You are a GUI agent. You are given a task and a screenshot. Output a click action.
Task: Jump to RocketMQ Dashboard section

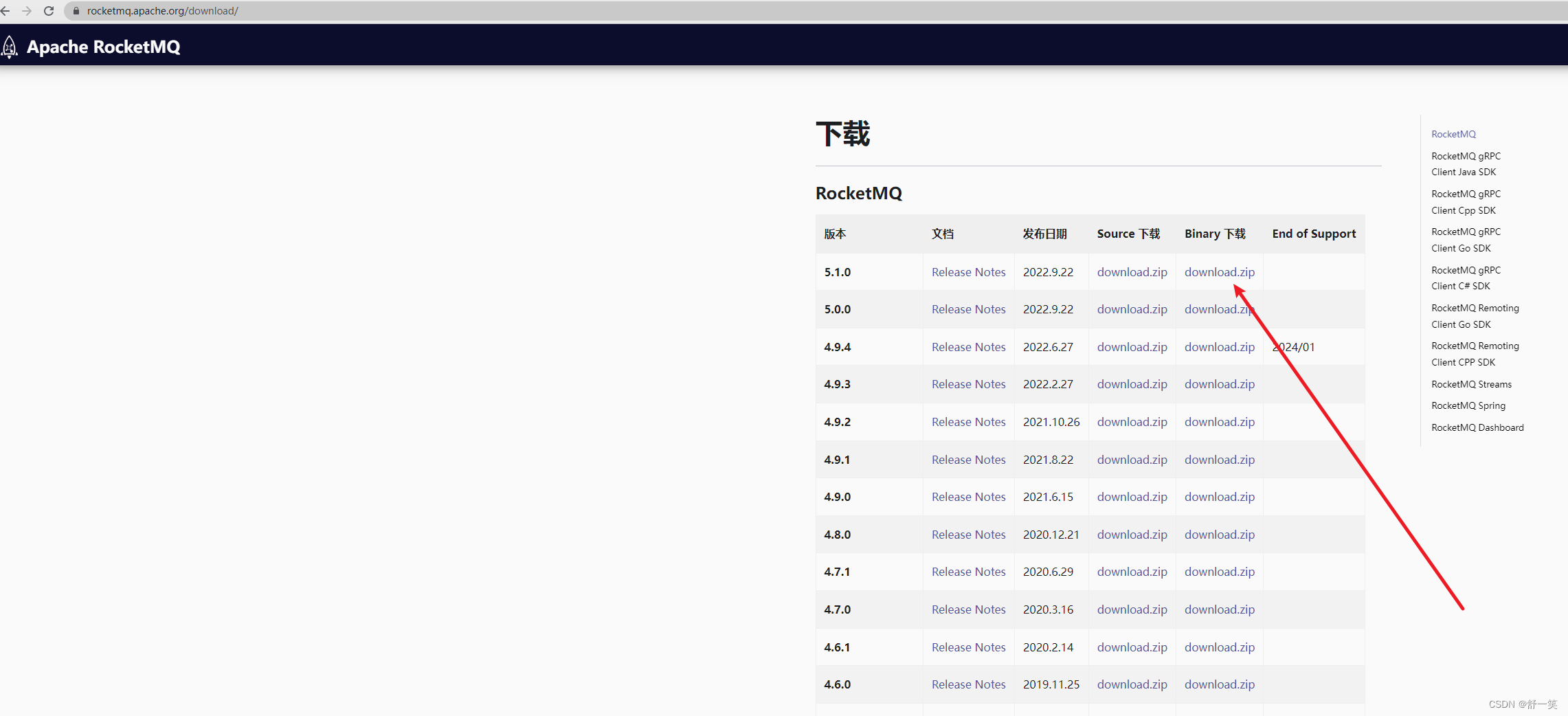tap(1477, 427)
